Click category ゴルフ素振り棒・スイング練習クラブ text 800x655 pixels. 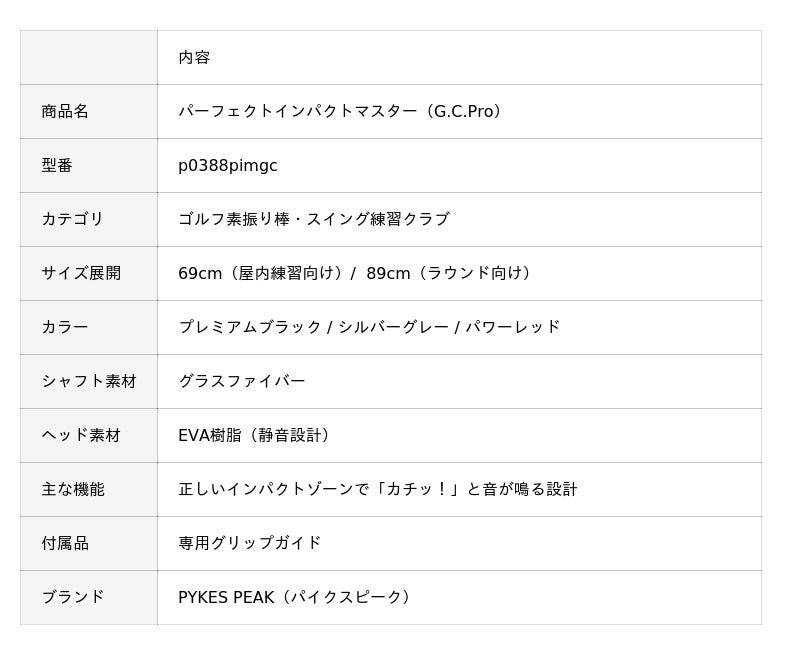(x=314, y=219)
